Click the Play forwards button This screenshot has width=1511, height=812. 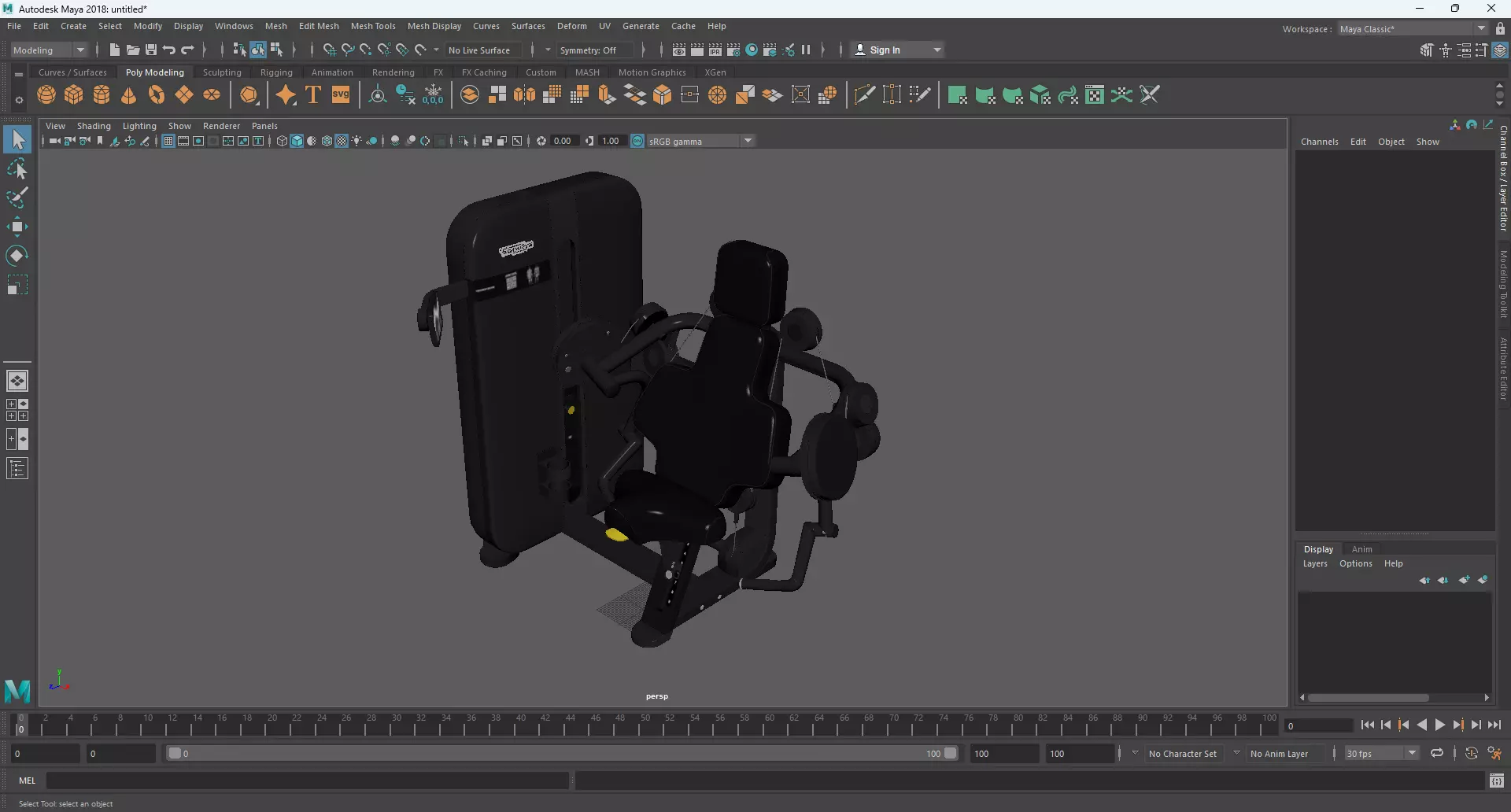1440,725
